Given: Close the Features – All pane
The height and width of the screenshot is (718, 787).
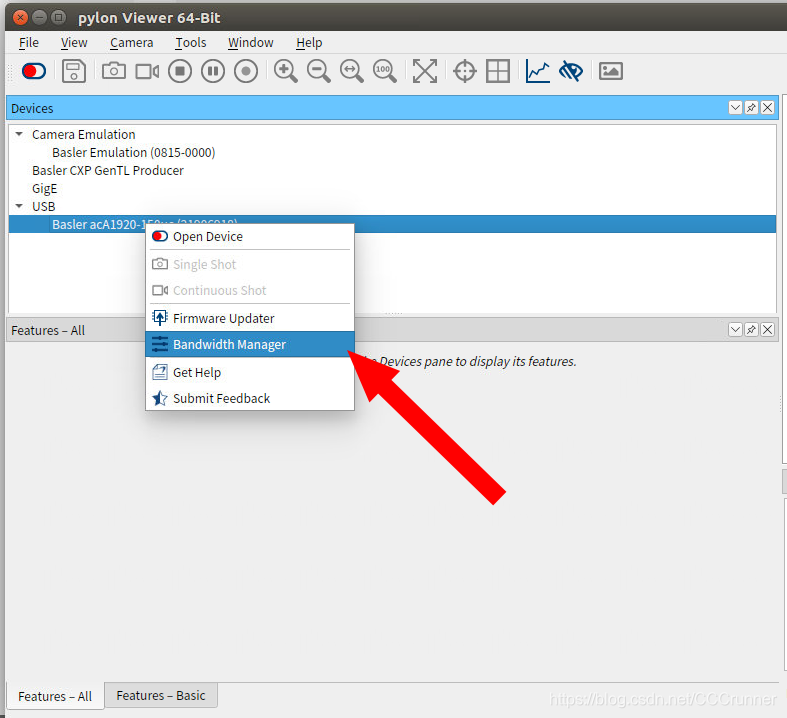Looking at the screenshot, I should coord(767,330).
